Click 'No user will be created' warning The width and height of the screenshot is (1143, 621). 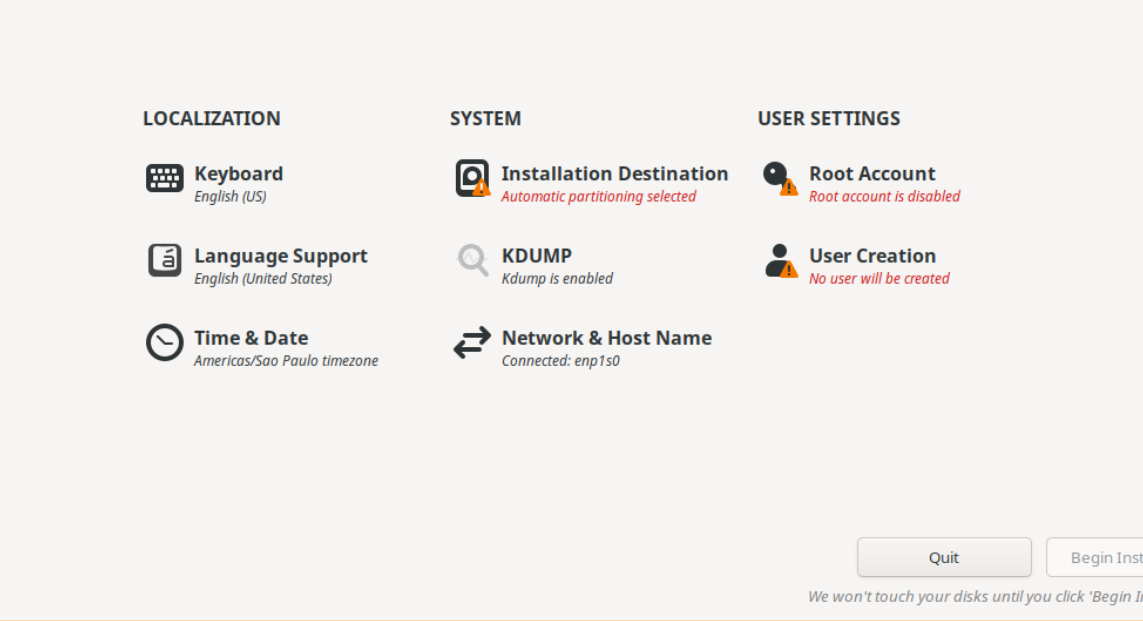[879, 279]
